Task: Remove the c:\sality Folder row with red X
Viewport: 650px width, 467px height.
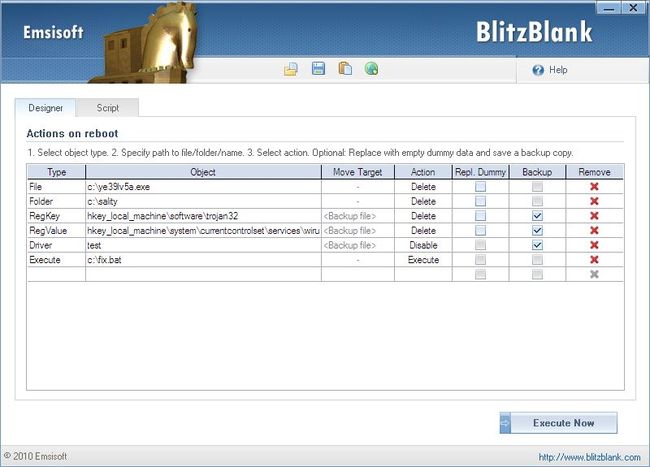Action: (x=594, y=201)
